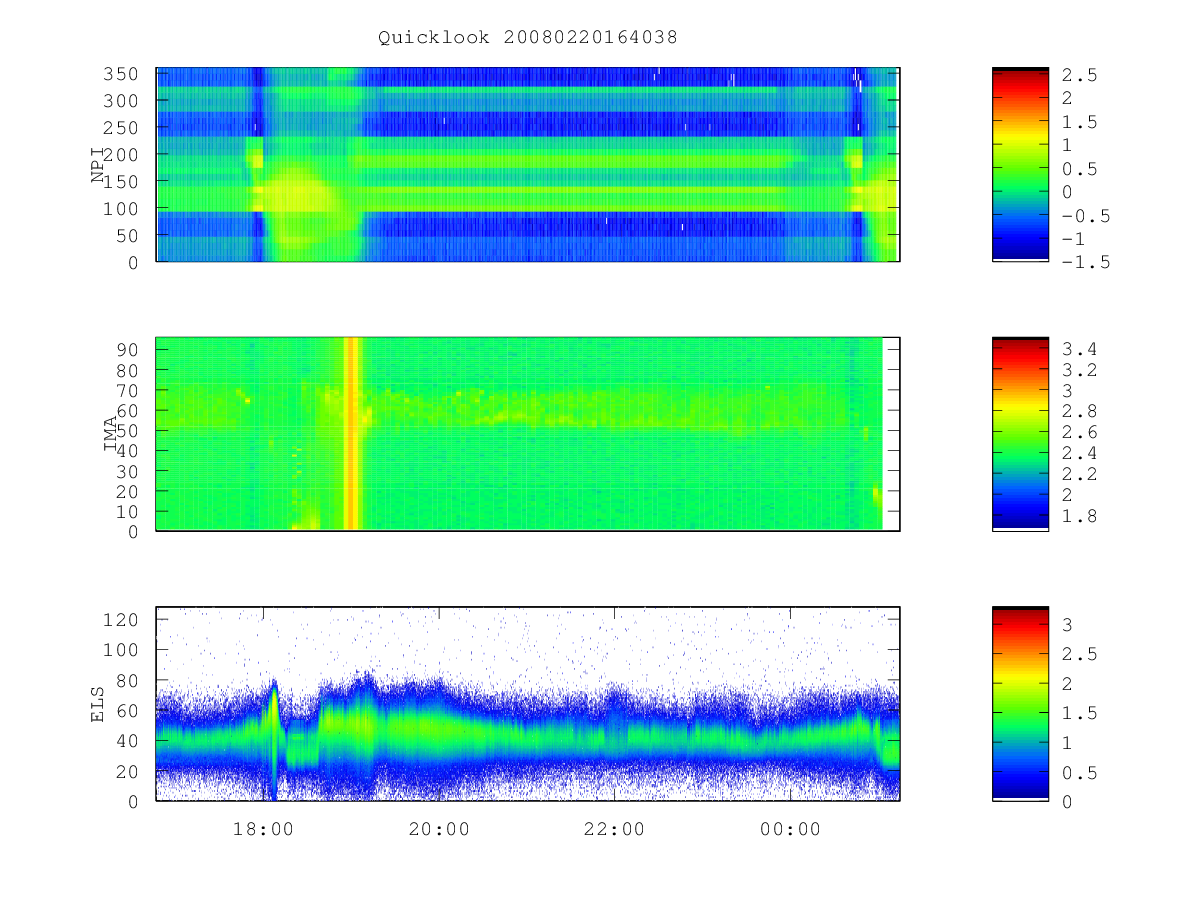Click the 2.5 label on NPI colorbar
The height and width of the screenshot is (900, 1200).
[x=1079, y=75]
